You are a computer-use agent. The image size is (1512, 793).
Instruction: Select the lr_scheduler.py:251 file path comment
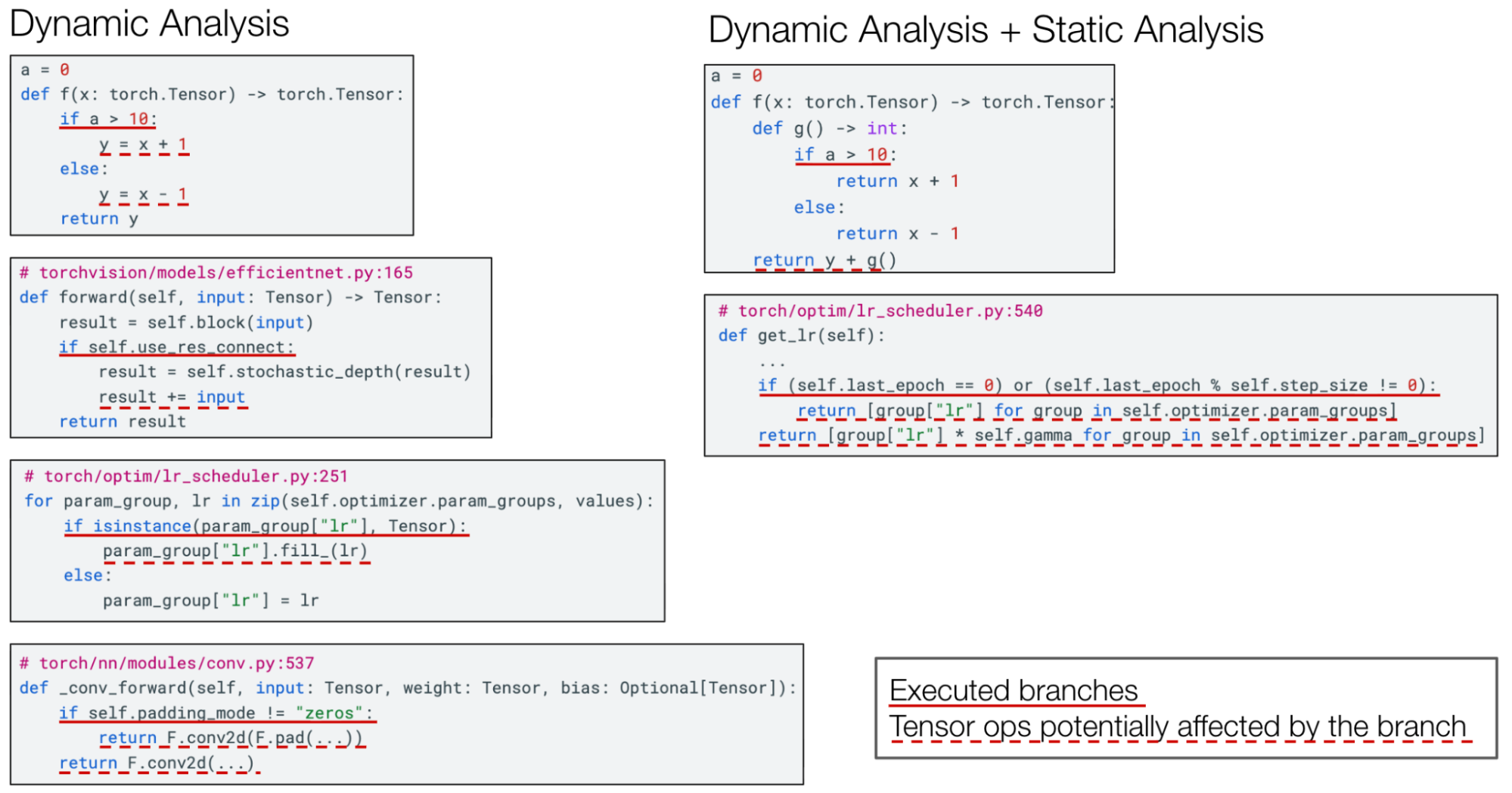pos(186,476)
